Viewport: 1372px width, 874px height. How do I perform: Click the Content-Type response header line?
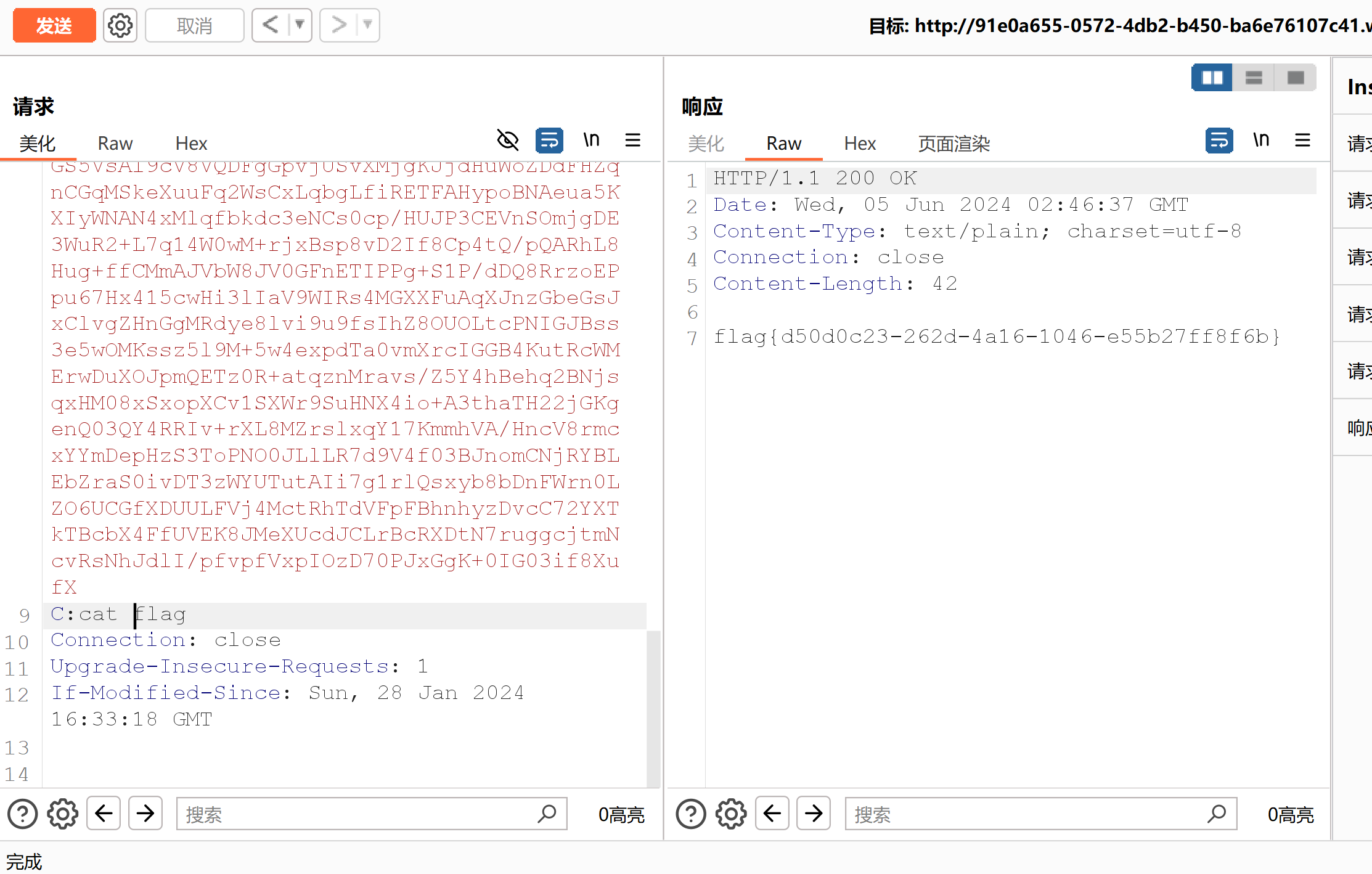tap(978, 232)
